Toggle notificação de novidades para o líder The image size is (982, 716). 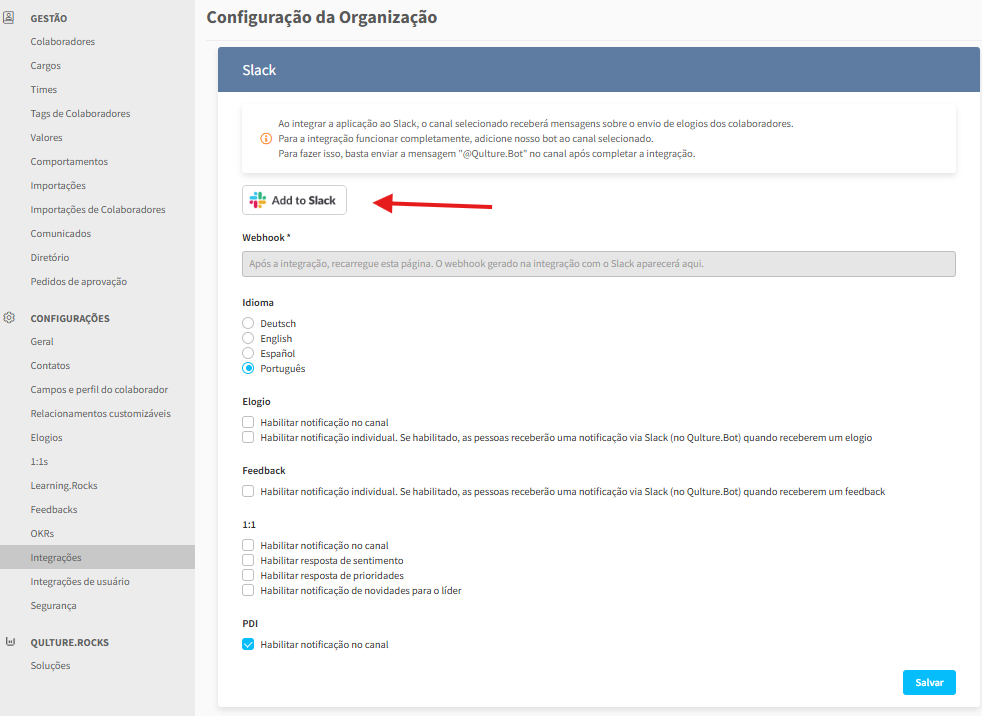click(x=248, y=590)
